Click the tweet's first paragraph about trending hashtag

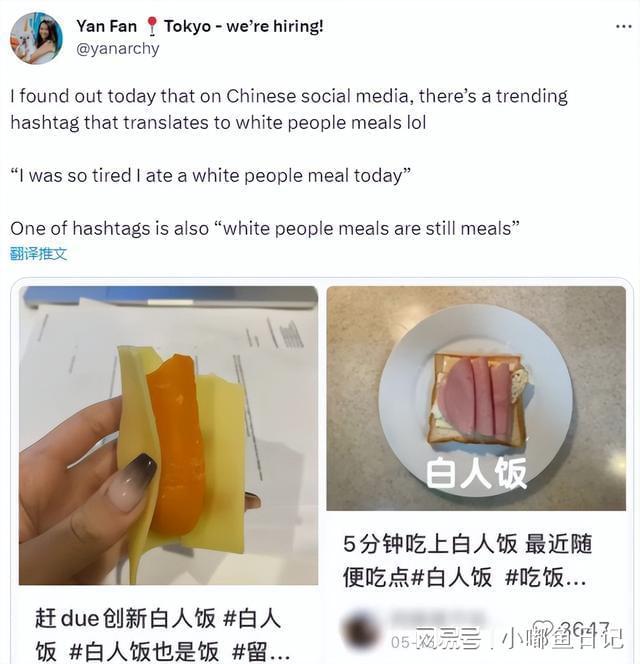pyautogui.click(x=289, y=109)
